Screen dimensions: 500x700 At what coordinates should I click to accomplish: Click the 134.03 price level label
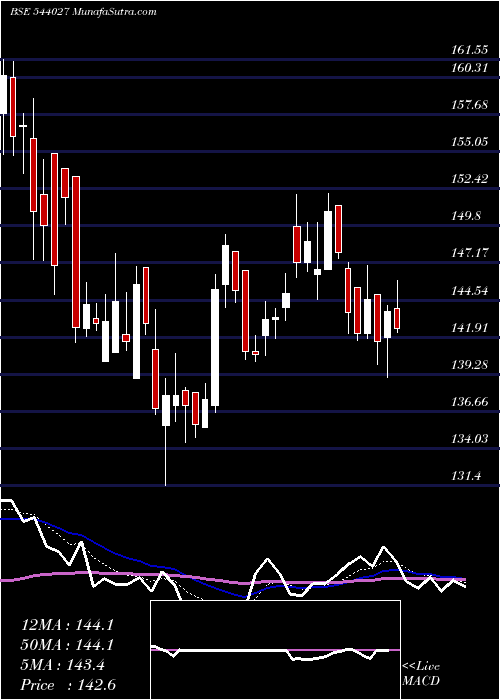pos(469,439)
